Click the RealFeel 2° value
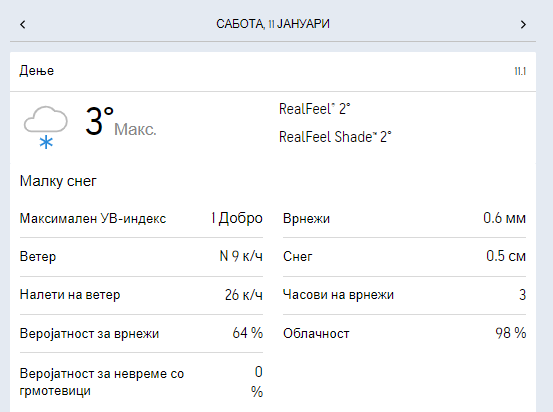The image size is (553, 412). [x=315, y=109]
